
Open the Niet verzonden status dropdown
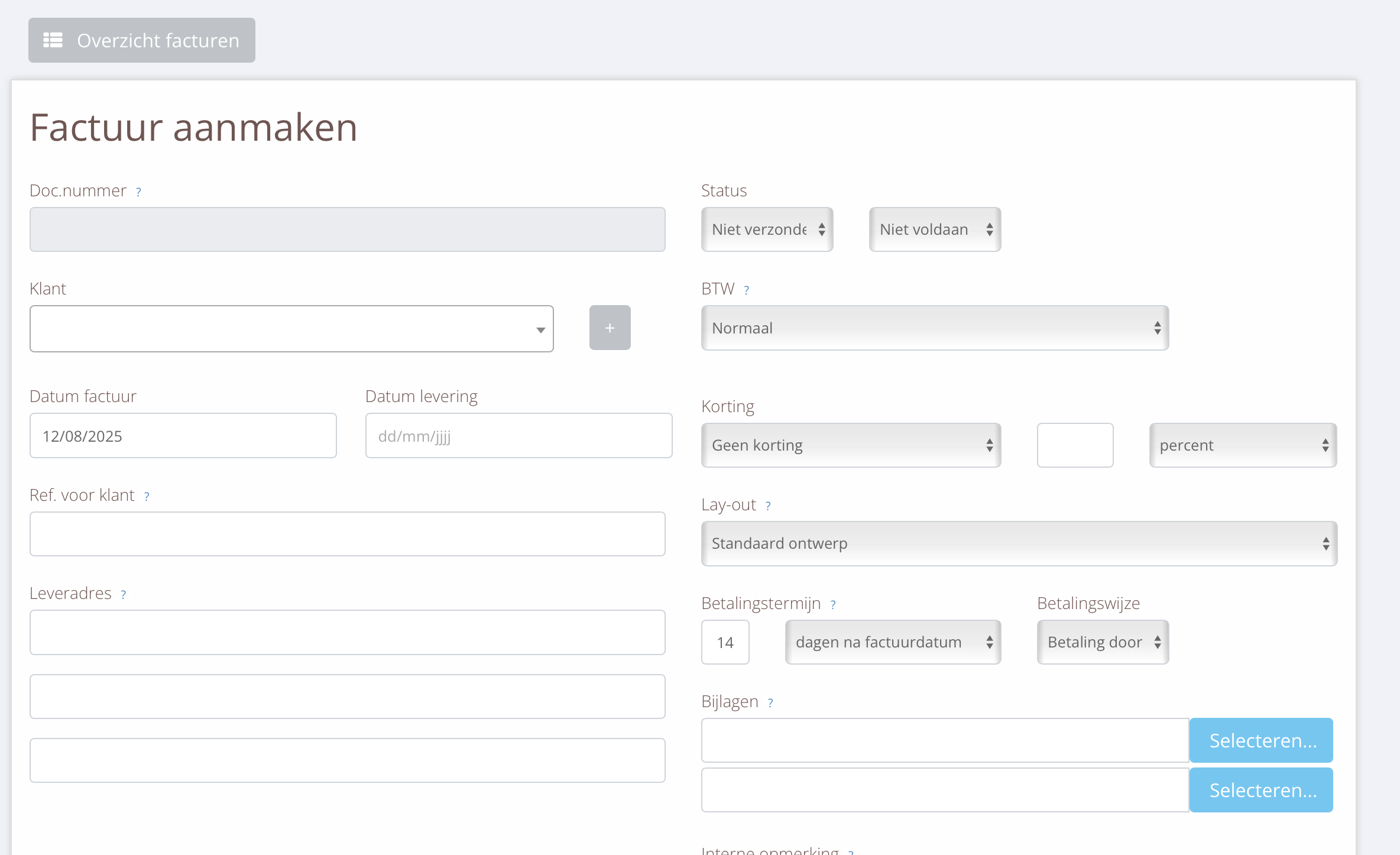coord(767,229)
